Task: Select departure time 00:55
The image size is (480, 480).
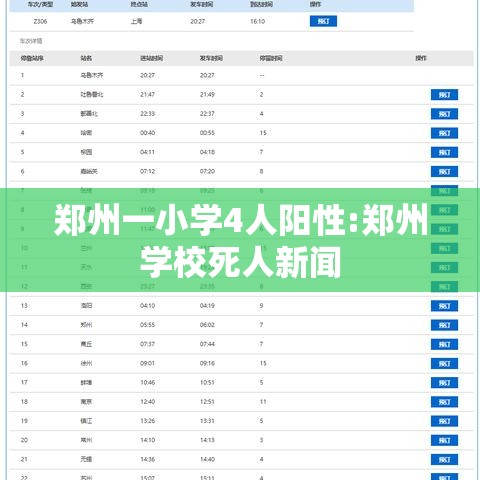Action: (x=207, y=133)
